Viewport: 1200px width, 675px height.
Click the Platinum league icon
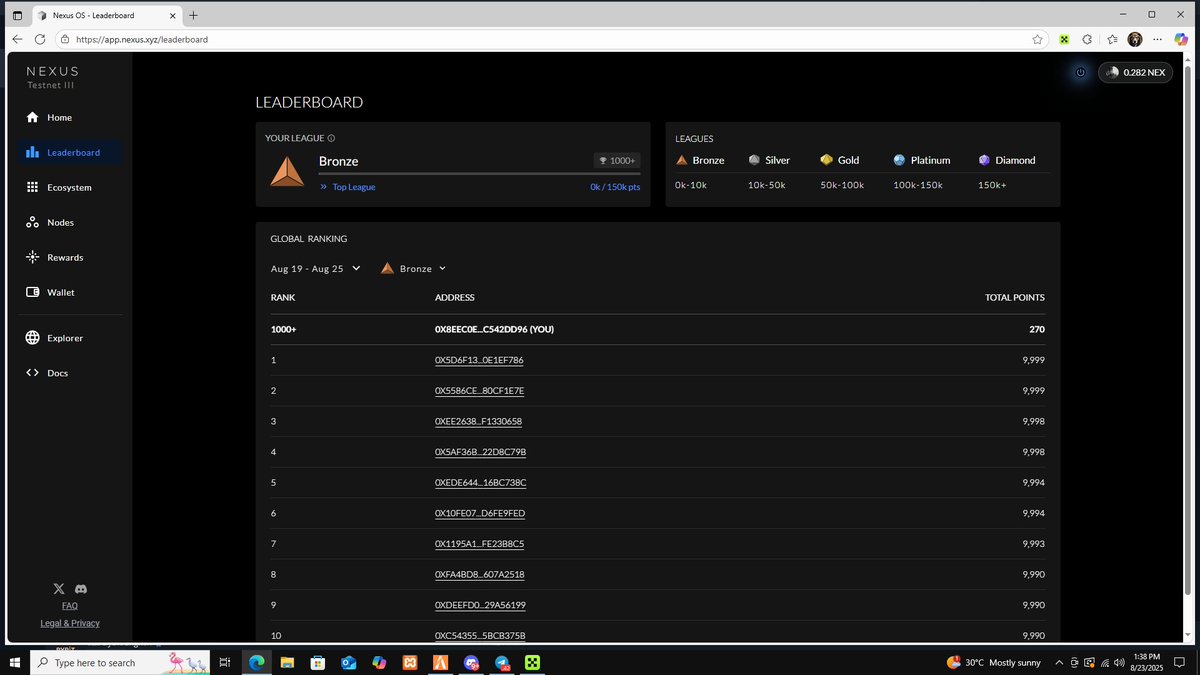pos(899,160)
